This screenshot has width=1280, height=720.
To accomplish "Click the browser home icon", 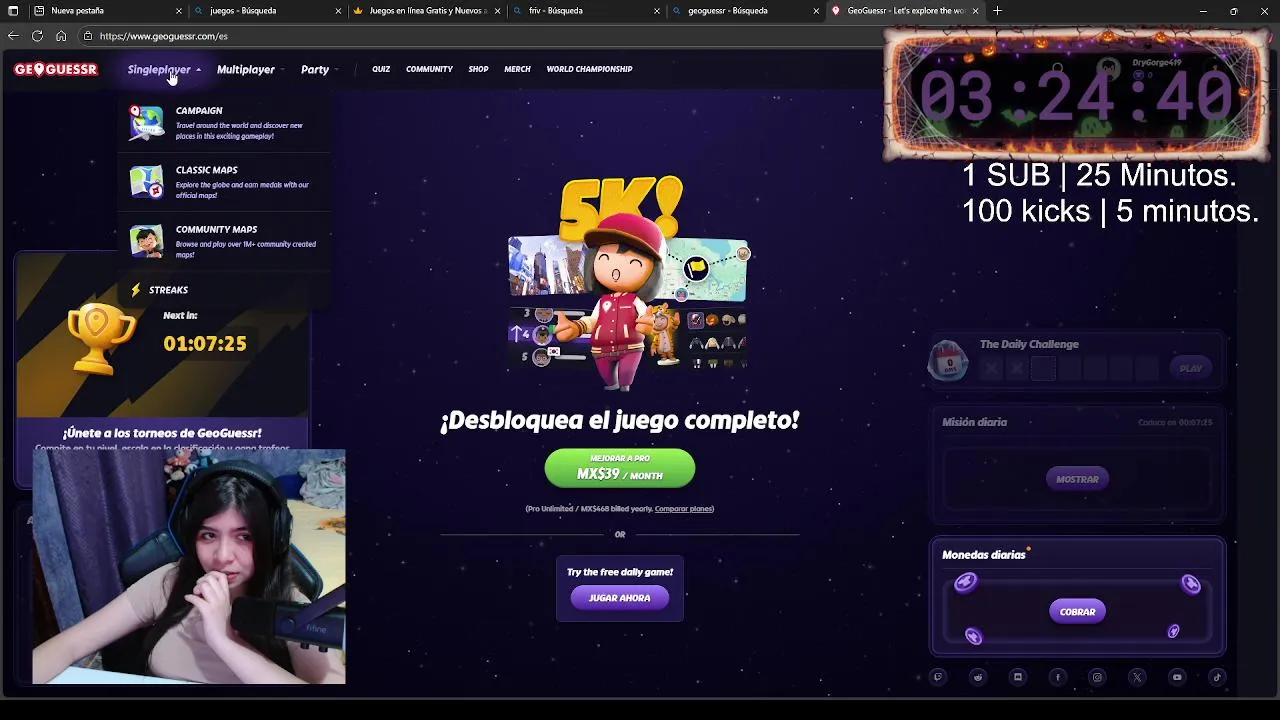I will tap(61, 36).
